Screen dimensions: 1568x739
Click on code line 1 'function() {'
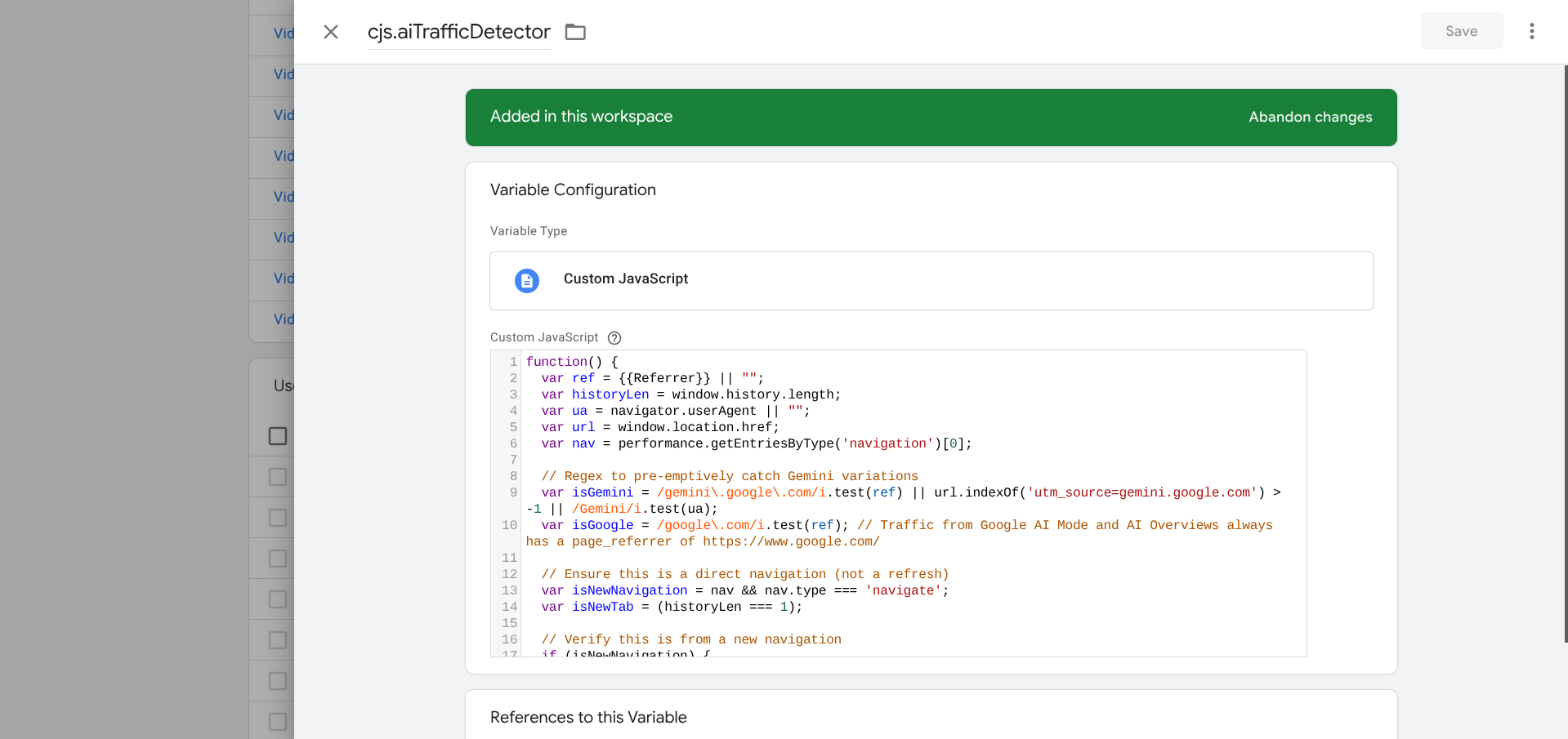[x=572, y=362]
